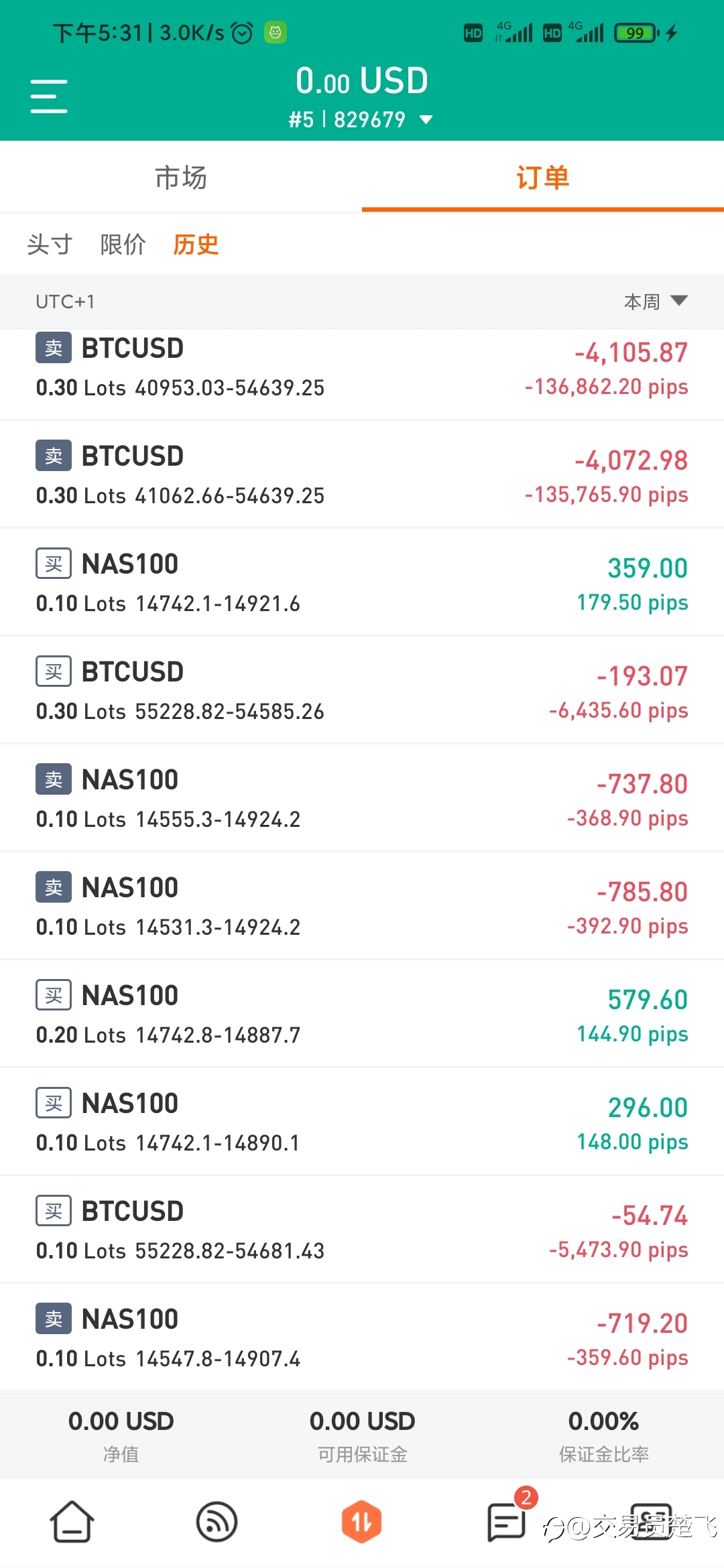724x1568 pixels.
Task: Open the hamburger menu
Action: click(49, 96)
